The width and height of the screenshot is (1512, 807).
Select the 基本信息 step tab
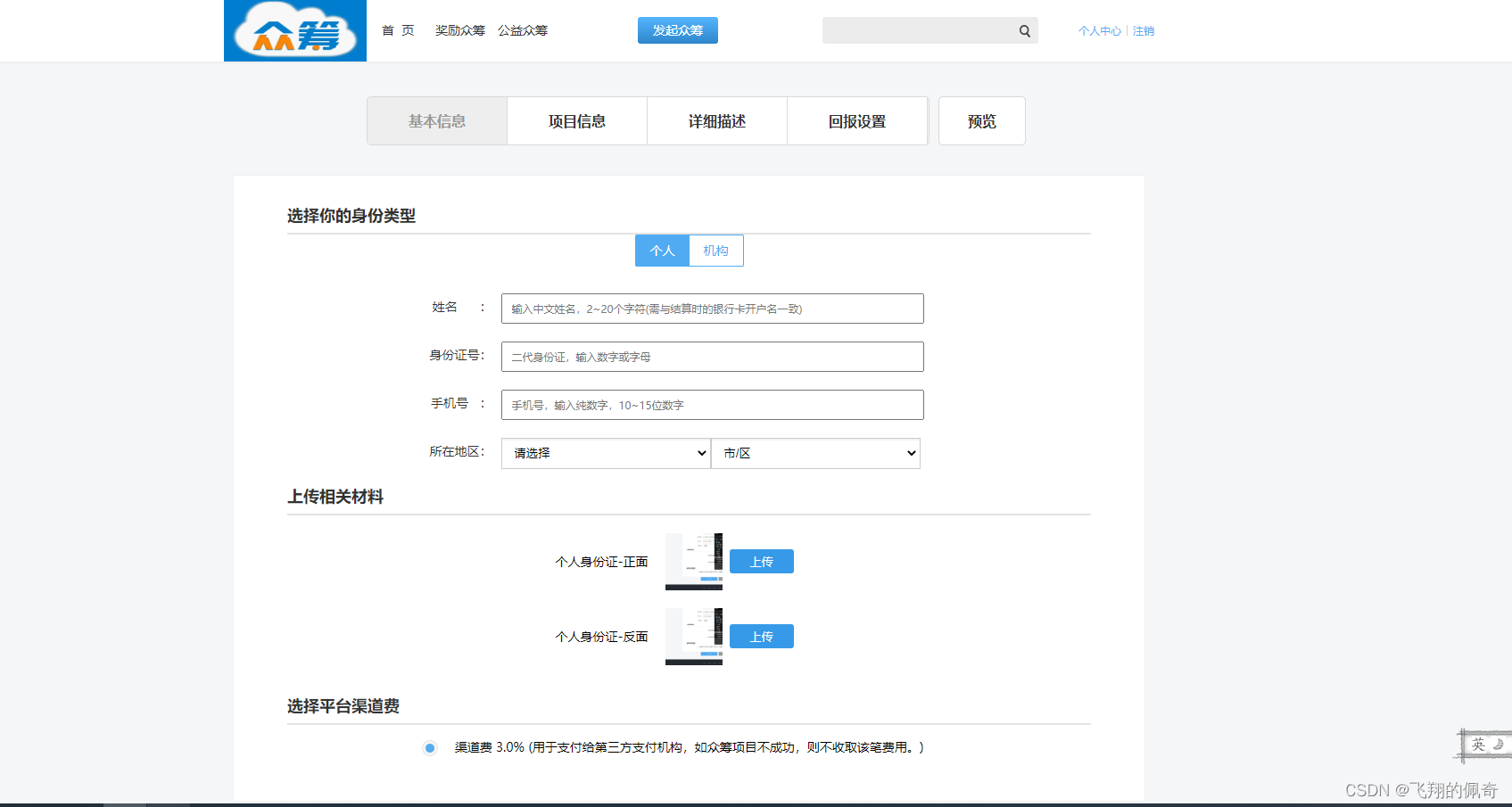(x=437, y=121)
